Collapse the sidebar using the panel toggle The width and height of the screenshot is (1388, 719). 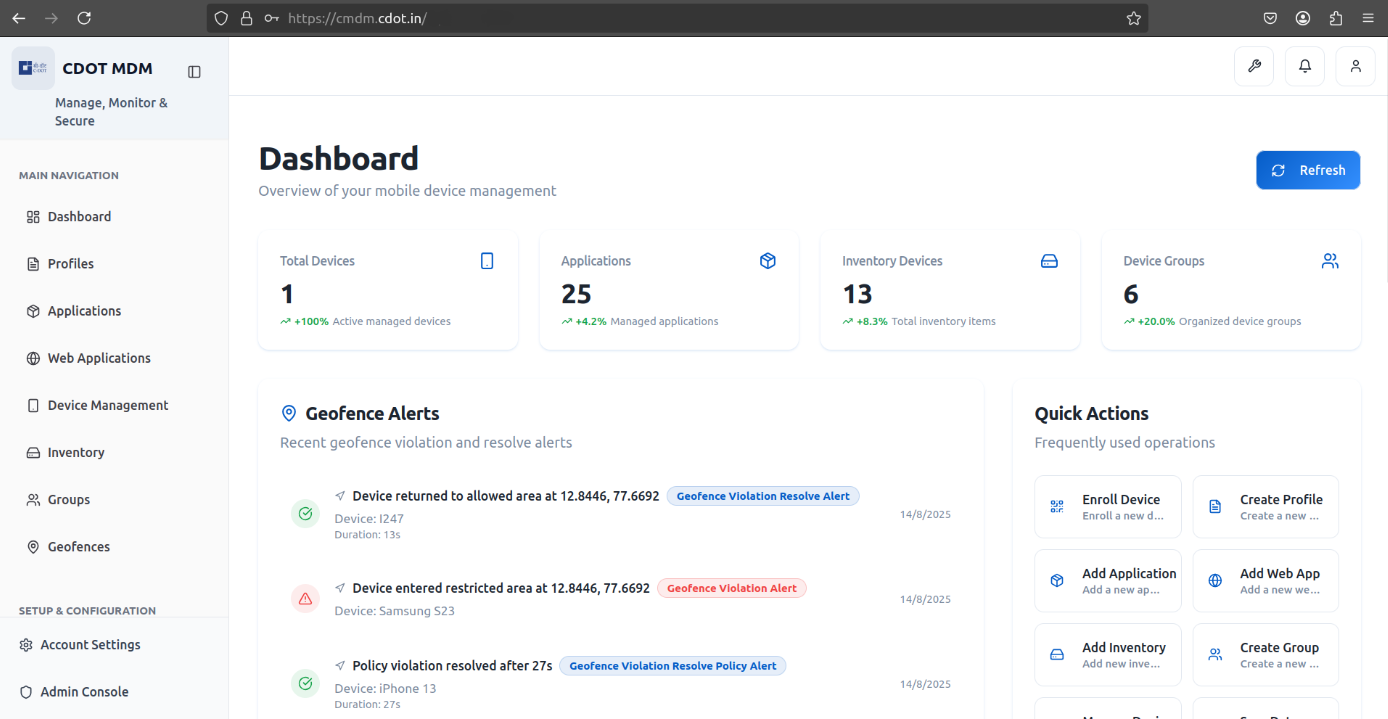coord(193,72)
